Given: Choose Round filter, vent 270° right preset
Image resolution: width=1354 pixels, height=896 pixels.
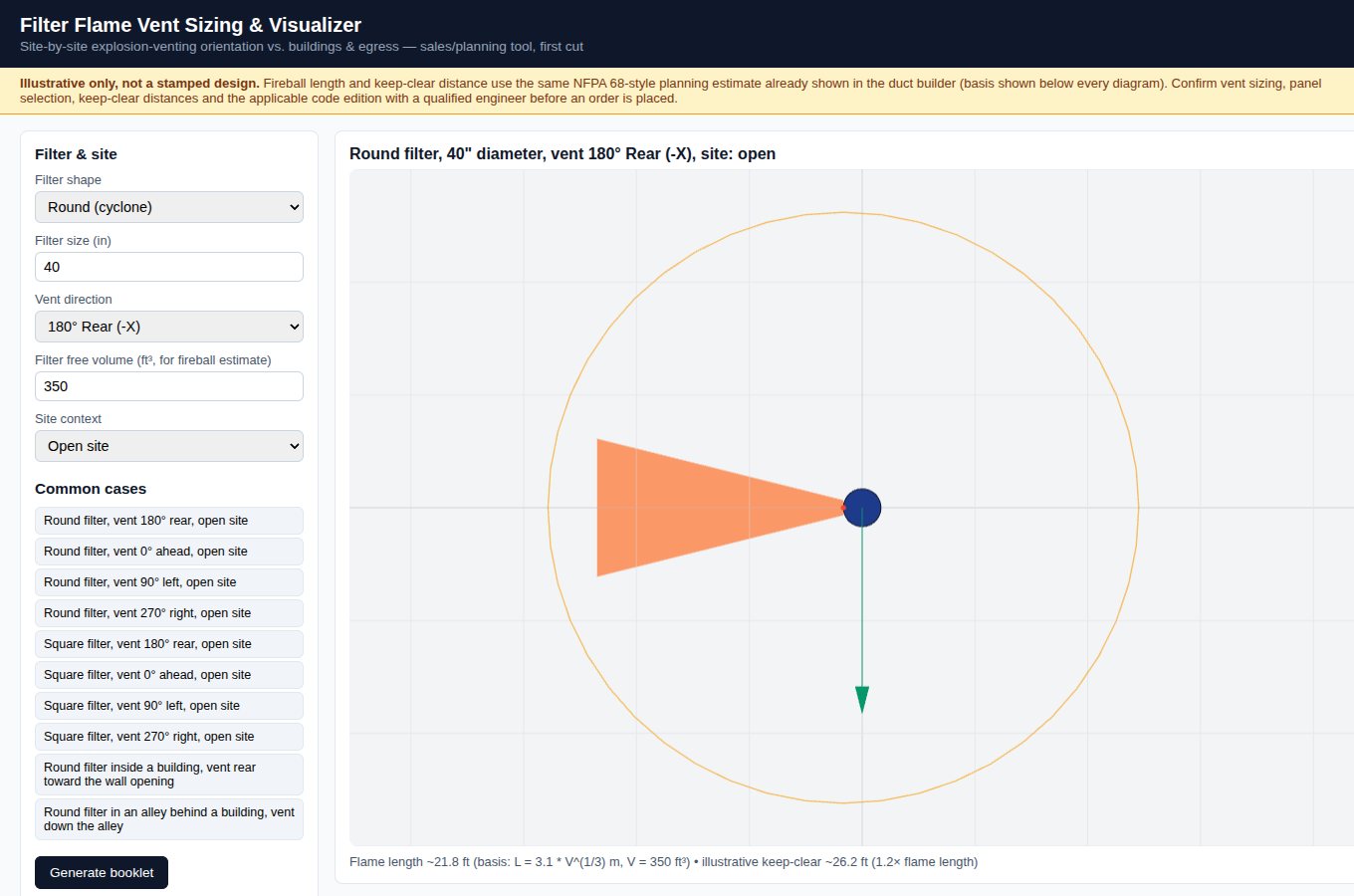Looking at the screenshot, I should pyautogui.click(x=169, y=613).
